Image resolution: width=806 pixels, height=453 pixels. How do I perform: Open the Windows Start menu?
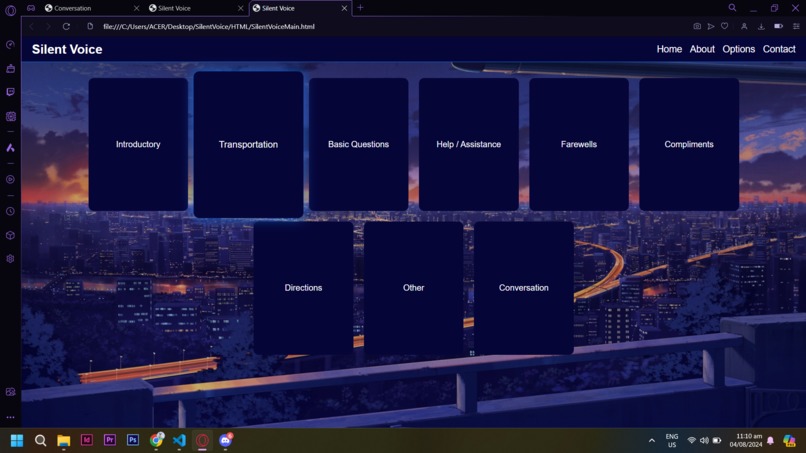(17, 440)
